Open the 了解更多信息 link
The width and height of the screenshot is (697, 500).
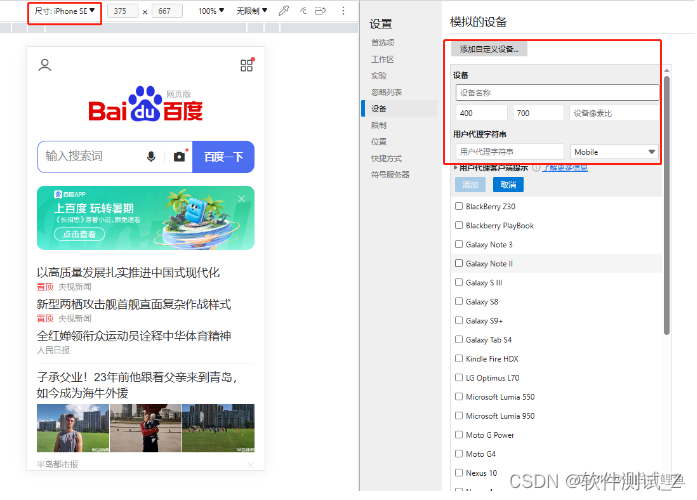[565, 168]
